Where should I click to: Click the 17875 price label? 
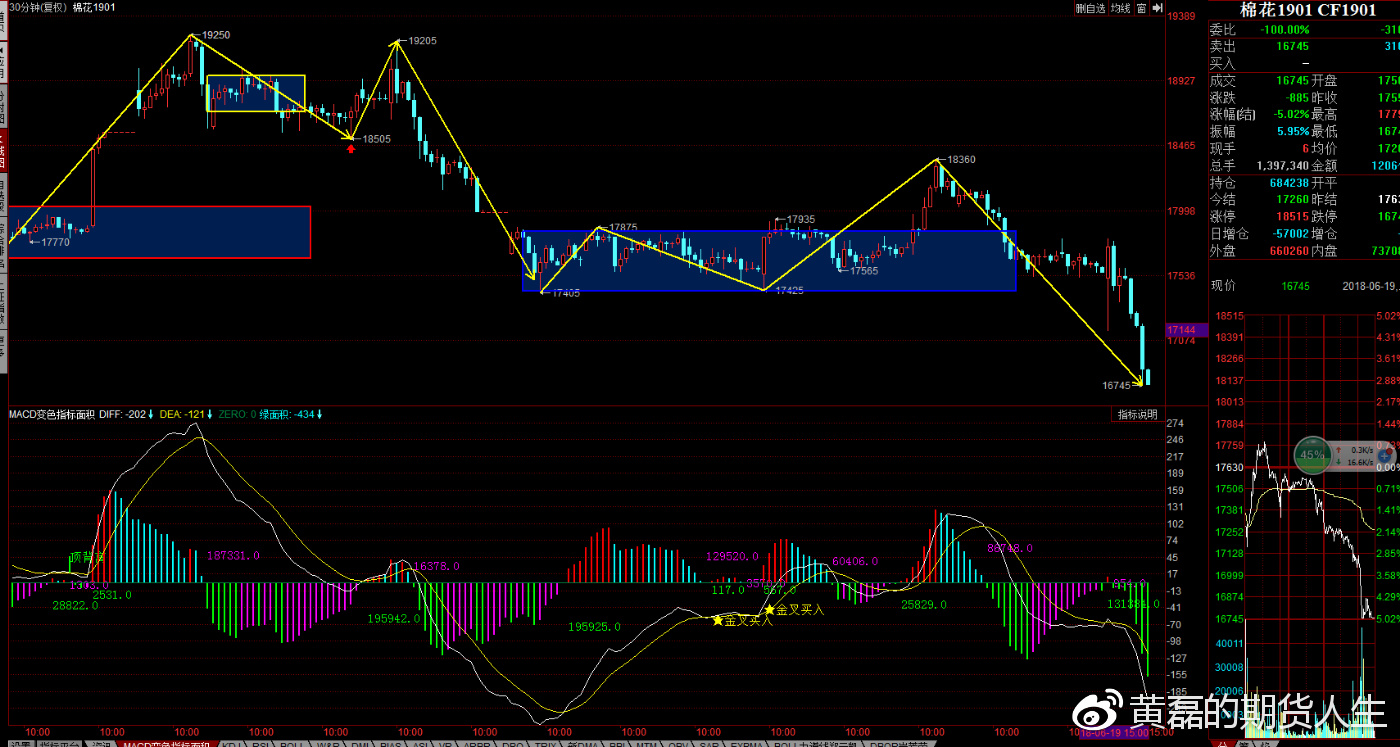pyautogui.click(x=622, y=228)
